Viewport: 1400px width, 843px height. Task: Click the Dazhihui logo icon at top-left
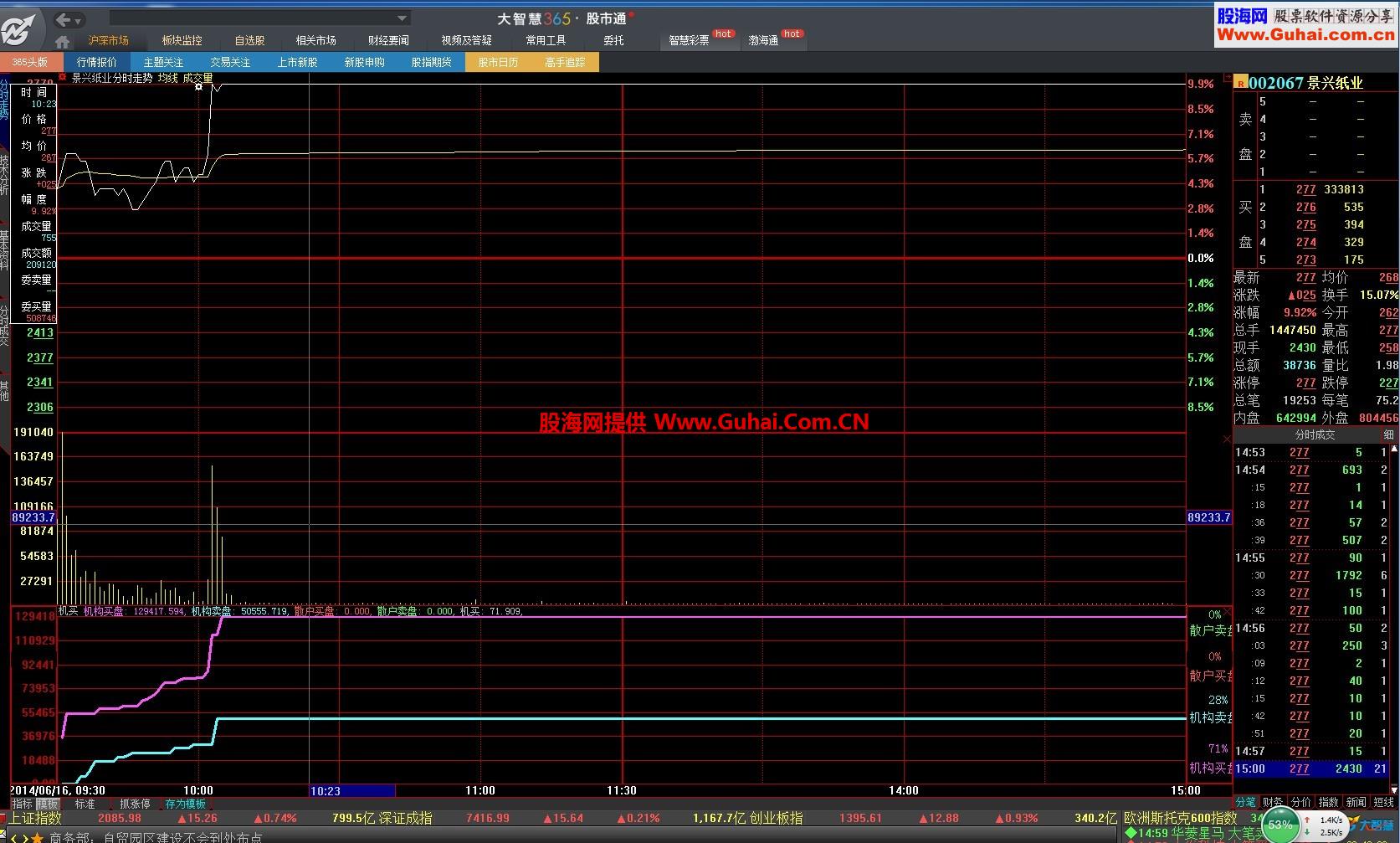point(18,30)
